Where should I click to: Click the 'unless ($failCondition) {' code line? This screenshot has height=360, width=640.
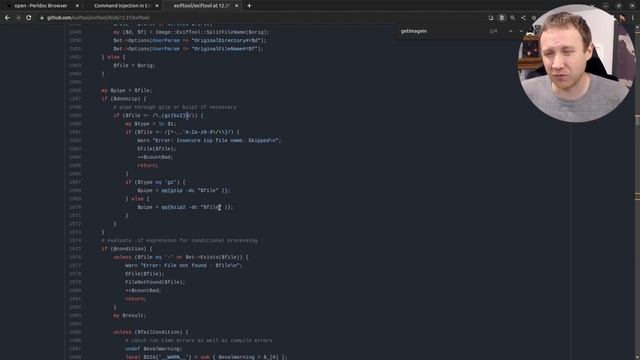151,332
